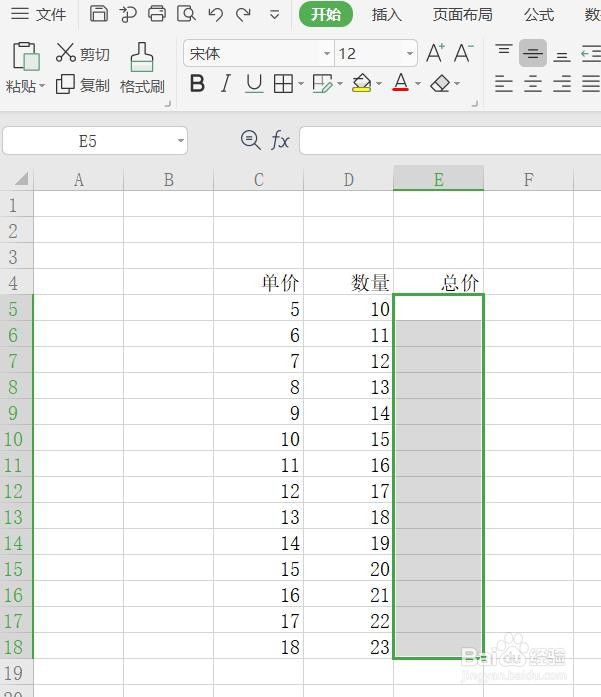Open Print Preview icon
The image size is (601, 697).
(x=186, y=14)
